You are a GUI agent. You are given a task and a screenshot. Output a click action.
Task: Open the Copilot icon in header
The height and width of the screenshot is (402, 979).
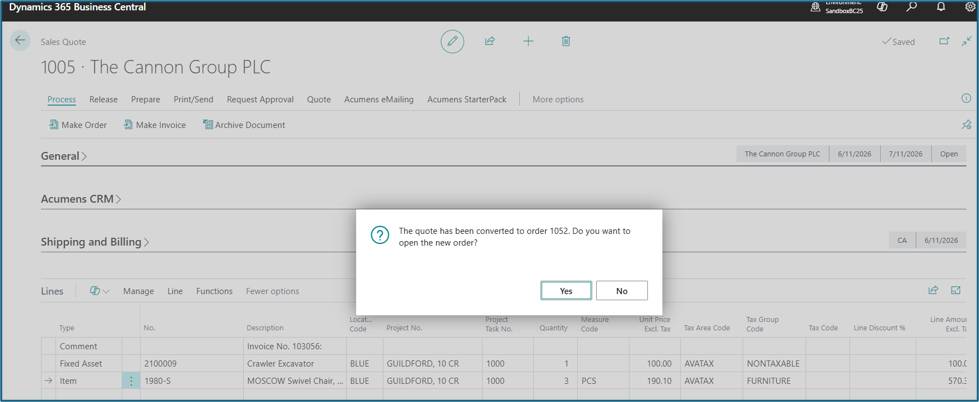[882, 7]
